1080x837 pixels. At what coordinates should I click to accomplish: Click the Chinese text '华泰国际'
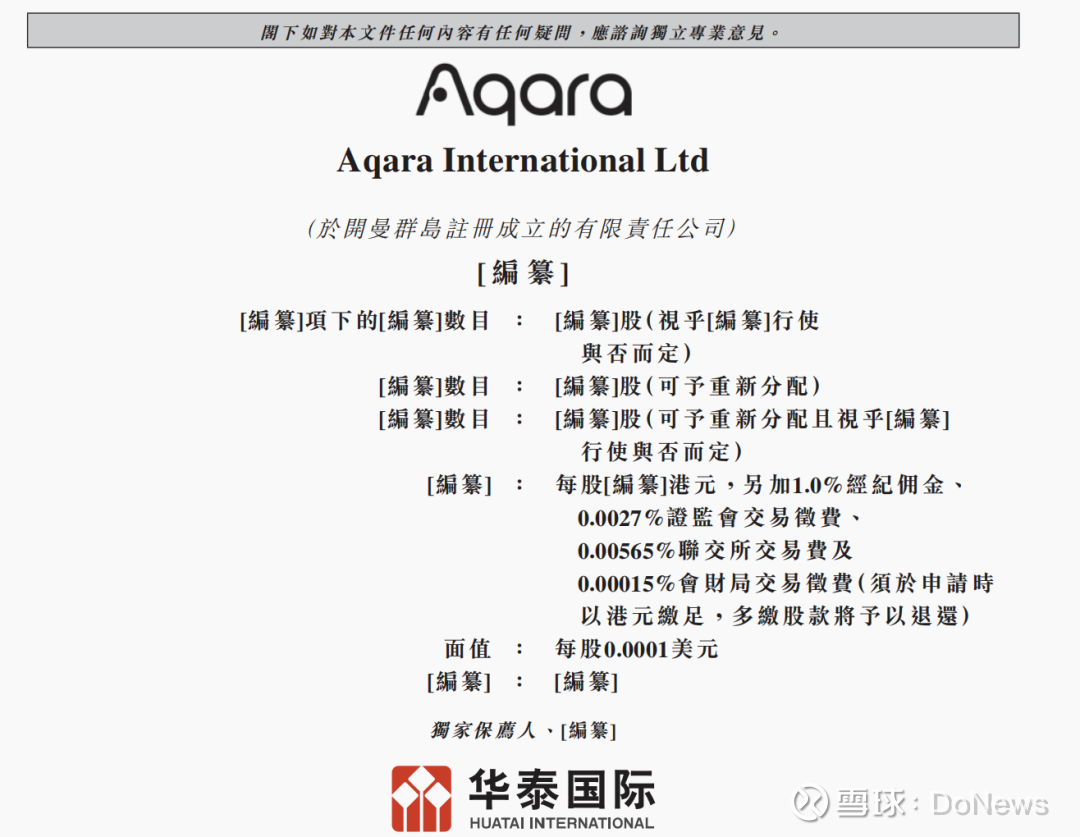(561, 789)
